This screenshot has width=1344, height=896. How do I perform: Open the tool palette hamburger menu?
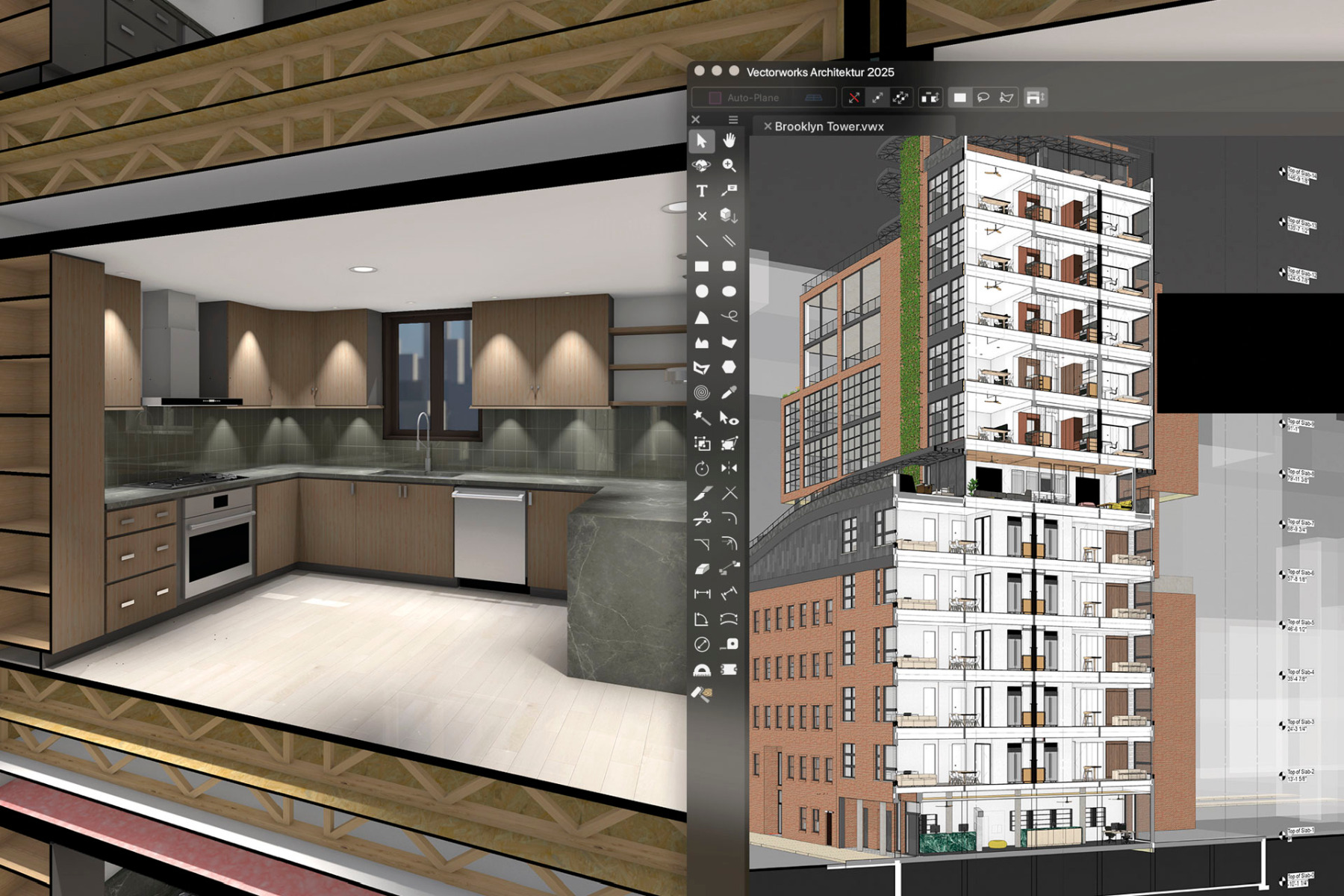(732, 119)
